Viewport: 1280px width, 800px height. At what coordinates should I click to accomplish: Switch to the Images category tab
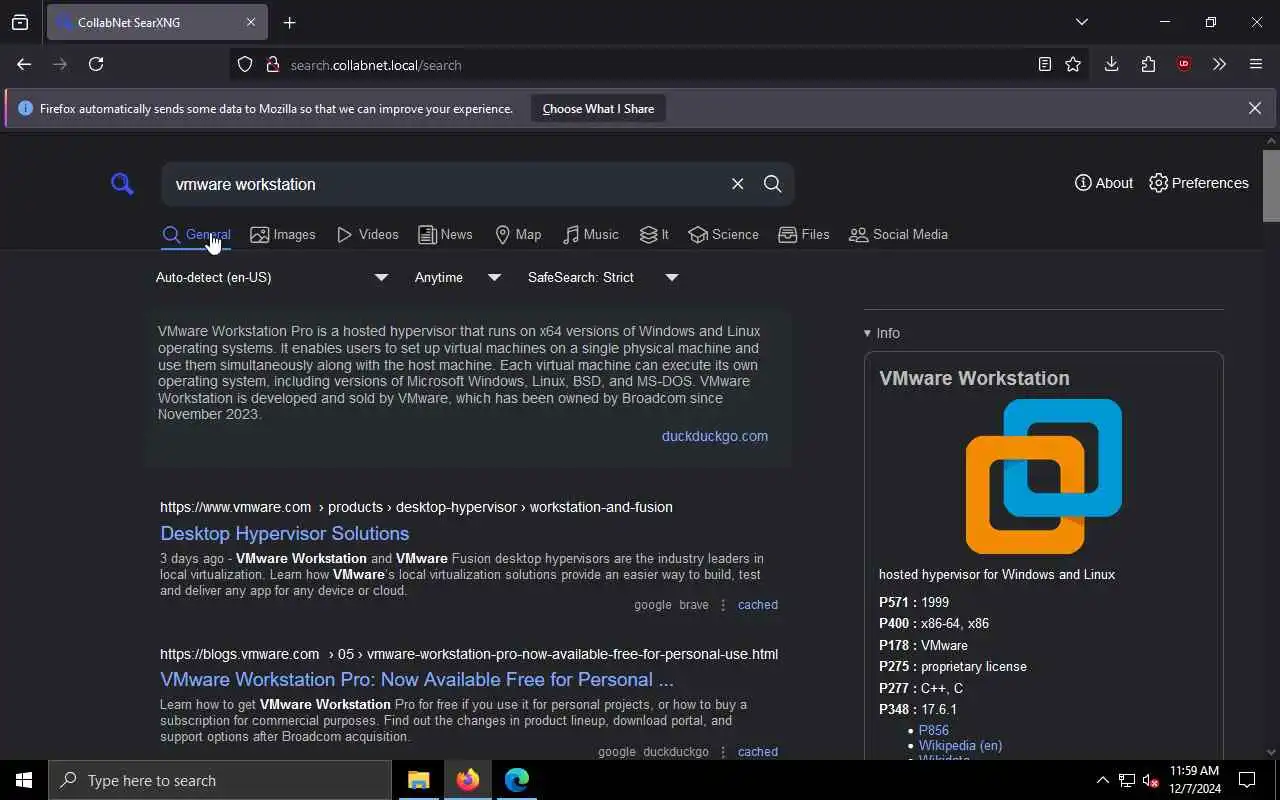(283, 235)
